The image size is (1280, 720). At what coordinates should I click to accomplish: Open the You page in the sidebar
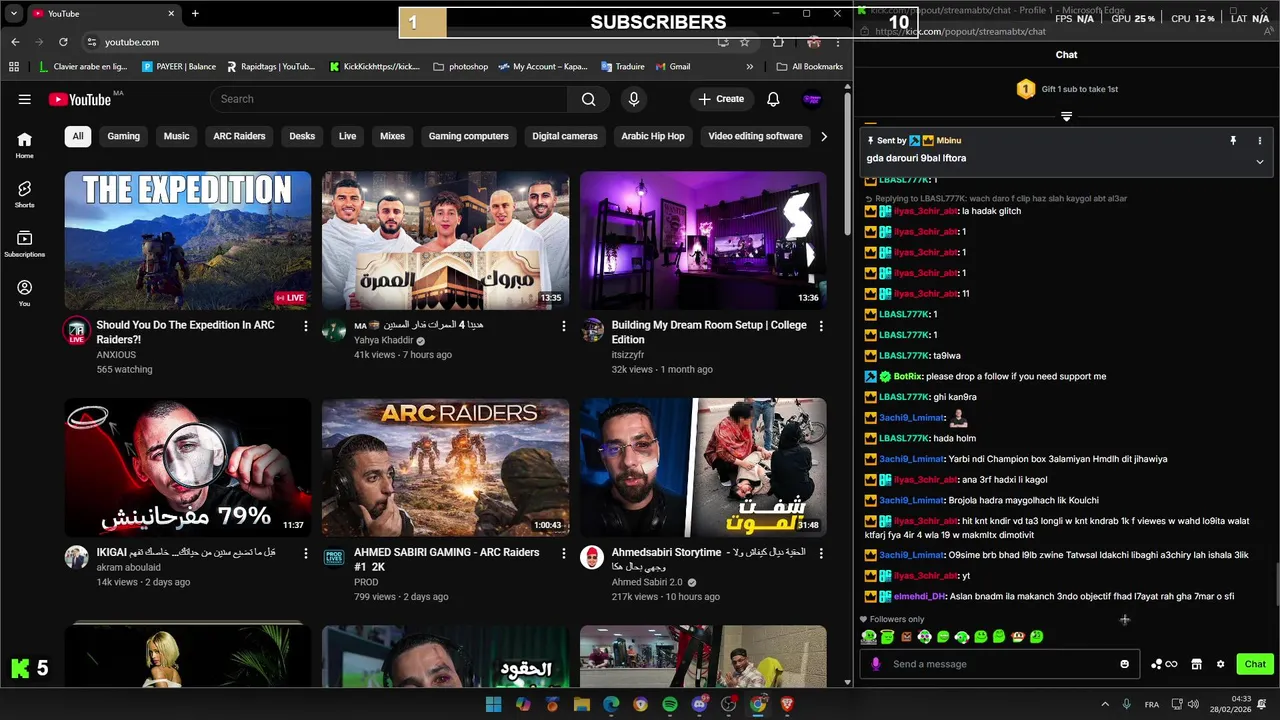coord(24,293)
